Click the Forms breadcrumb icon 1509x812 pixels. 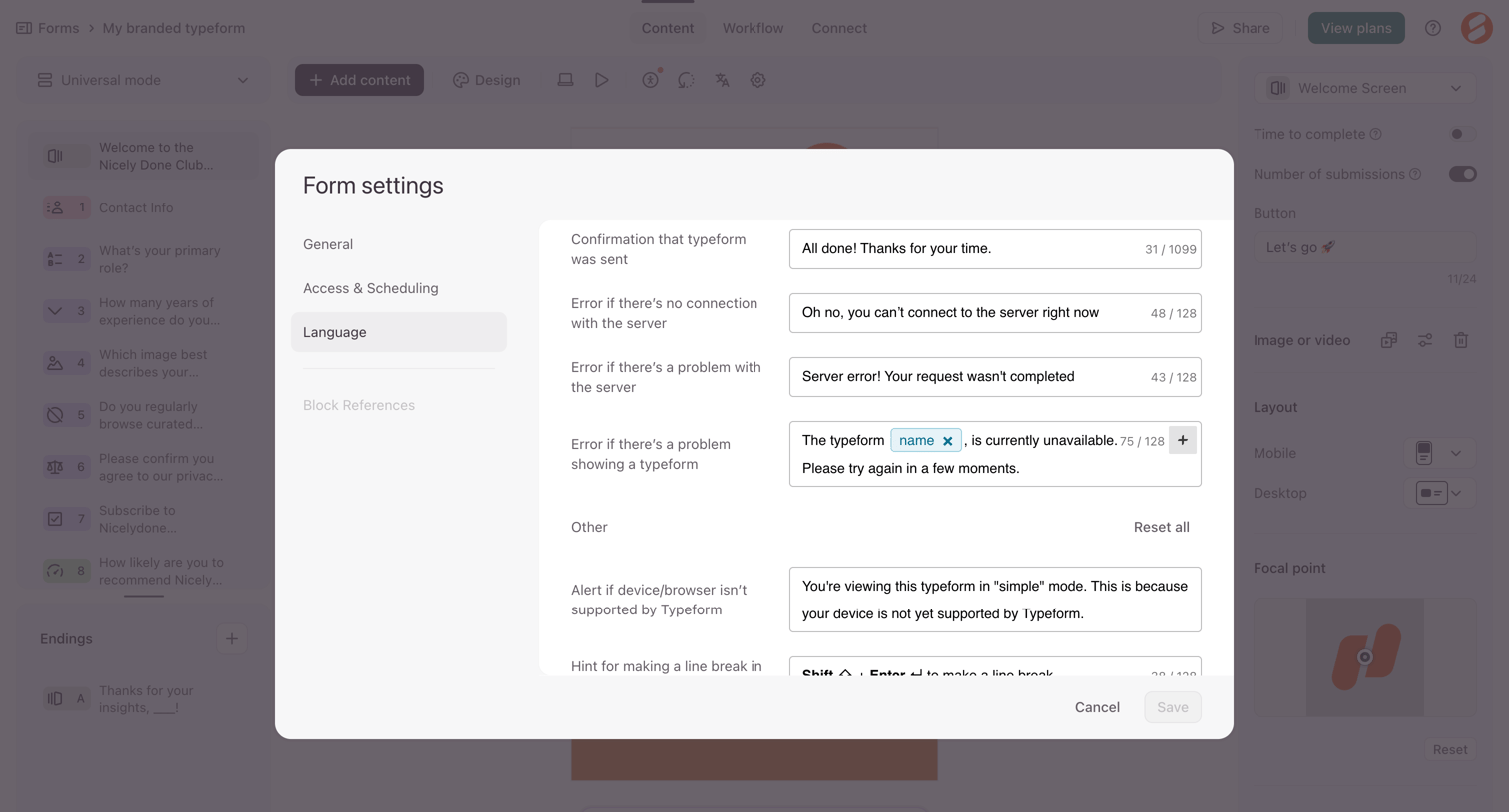24,28
